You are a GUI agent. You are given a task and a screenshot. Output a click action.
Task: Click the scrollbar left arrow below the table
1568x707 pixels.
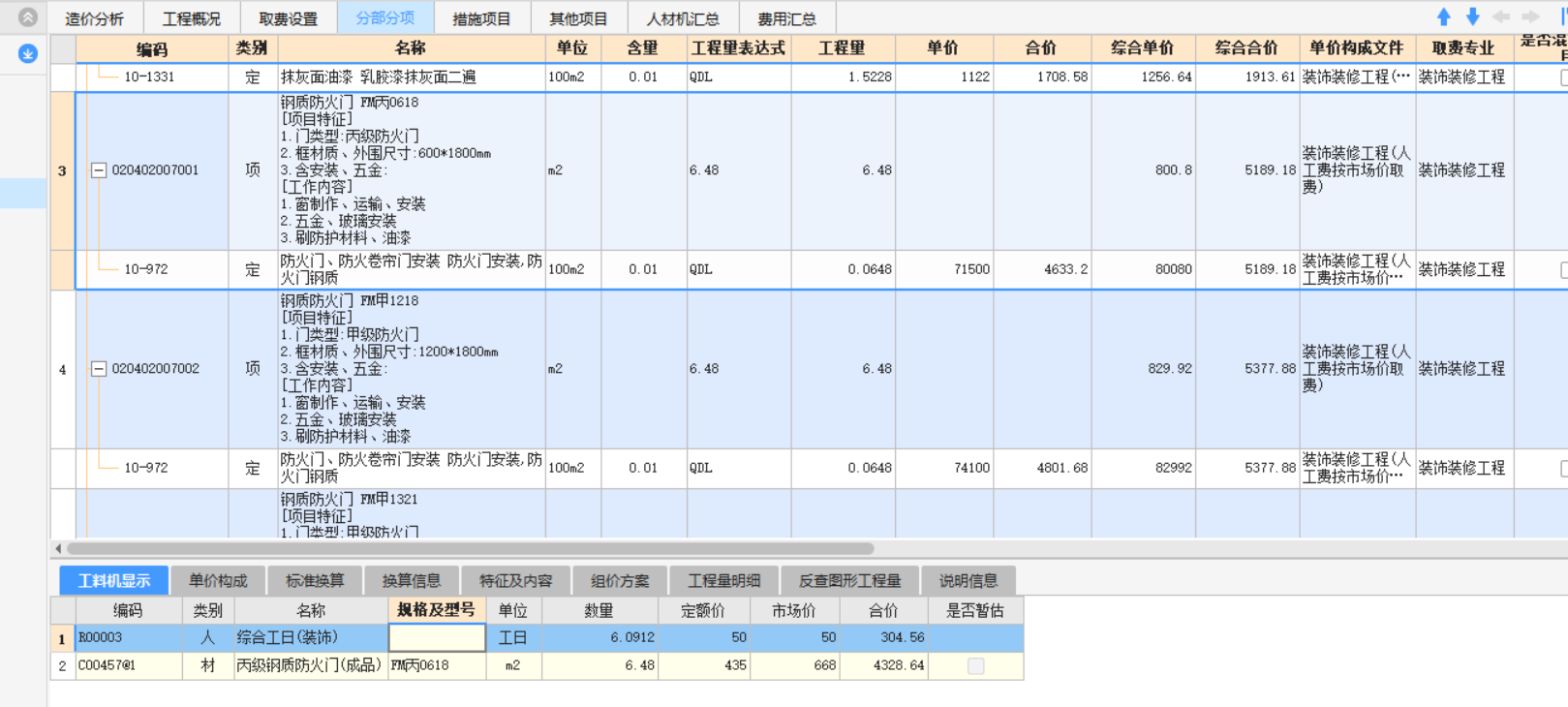point(57,548)
